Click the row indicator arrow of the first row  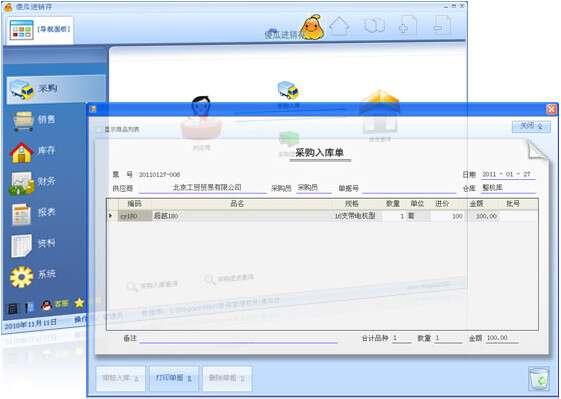pos(111,216)
